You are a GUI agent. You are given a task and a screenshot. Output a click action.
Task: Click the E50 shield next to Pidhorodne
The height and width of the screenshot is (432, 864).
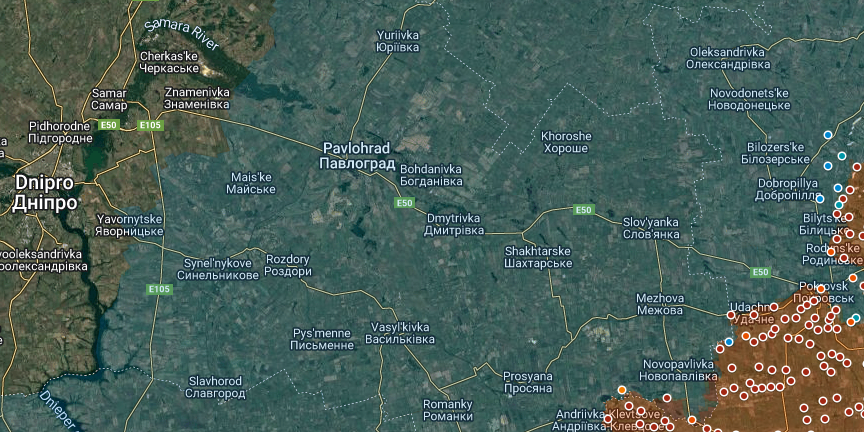pos(109,125)
